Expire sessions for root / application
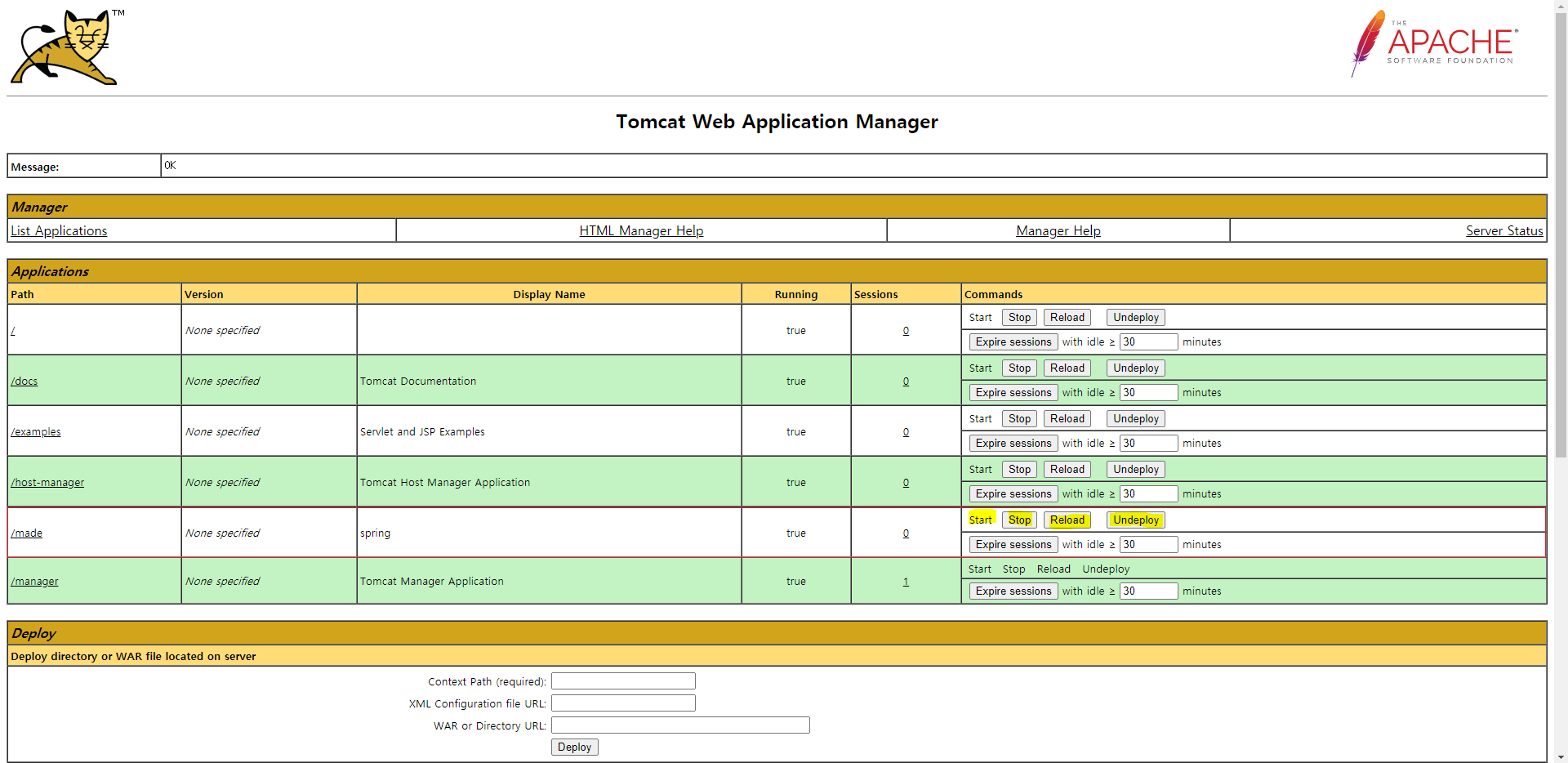Image resolution: width=1568 pixels, height=763 pixels. [x=1013, y=342]
